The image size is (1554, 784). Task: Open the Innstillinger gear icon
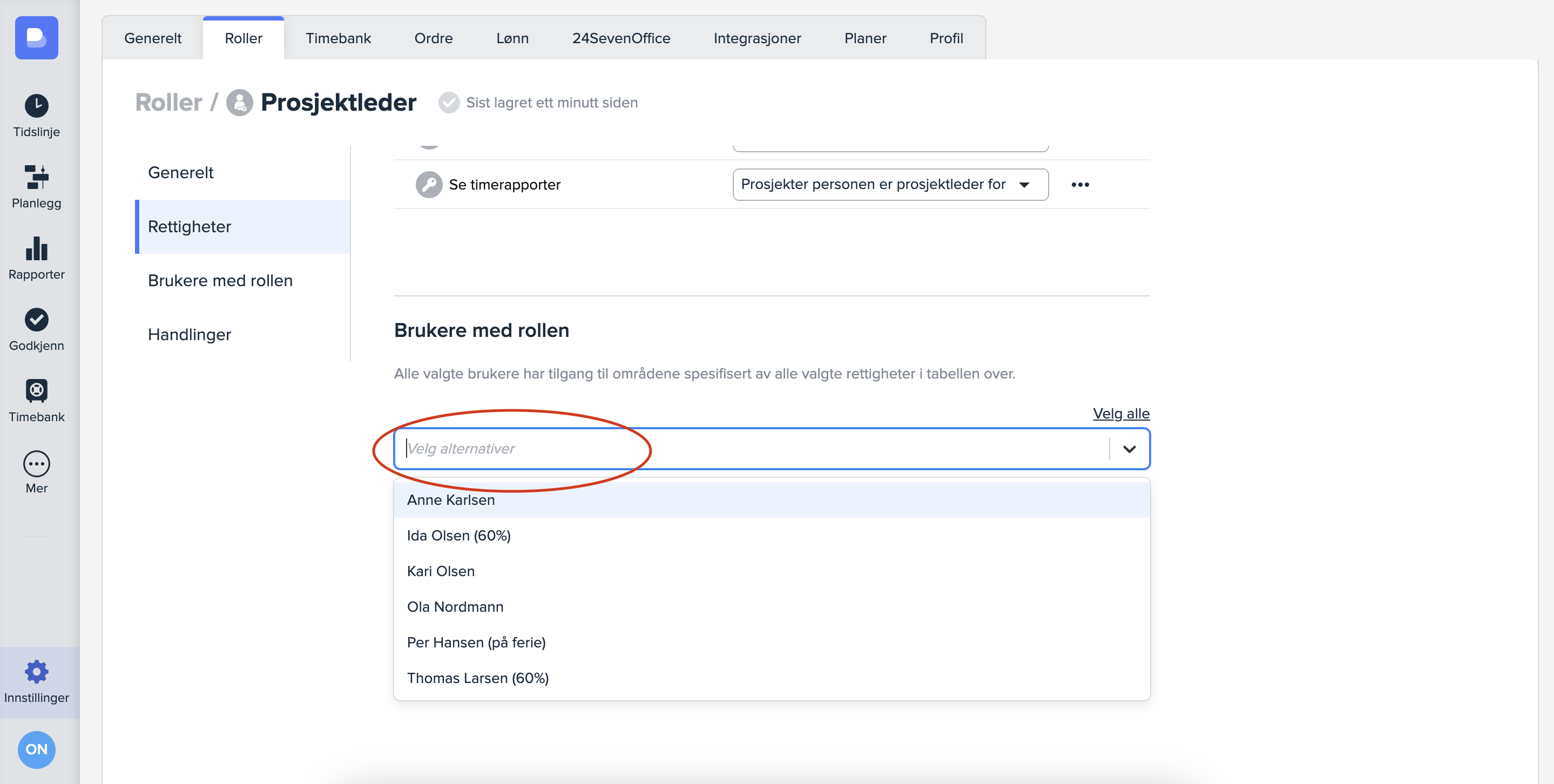pyautogui.click(x=36, y=671)
